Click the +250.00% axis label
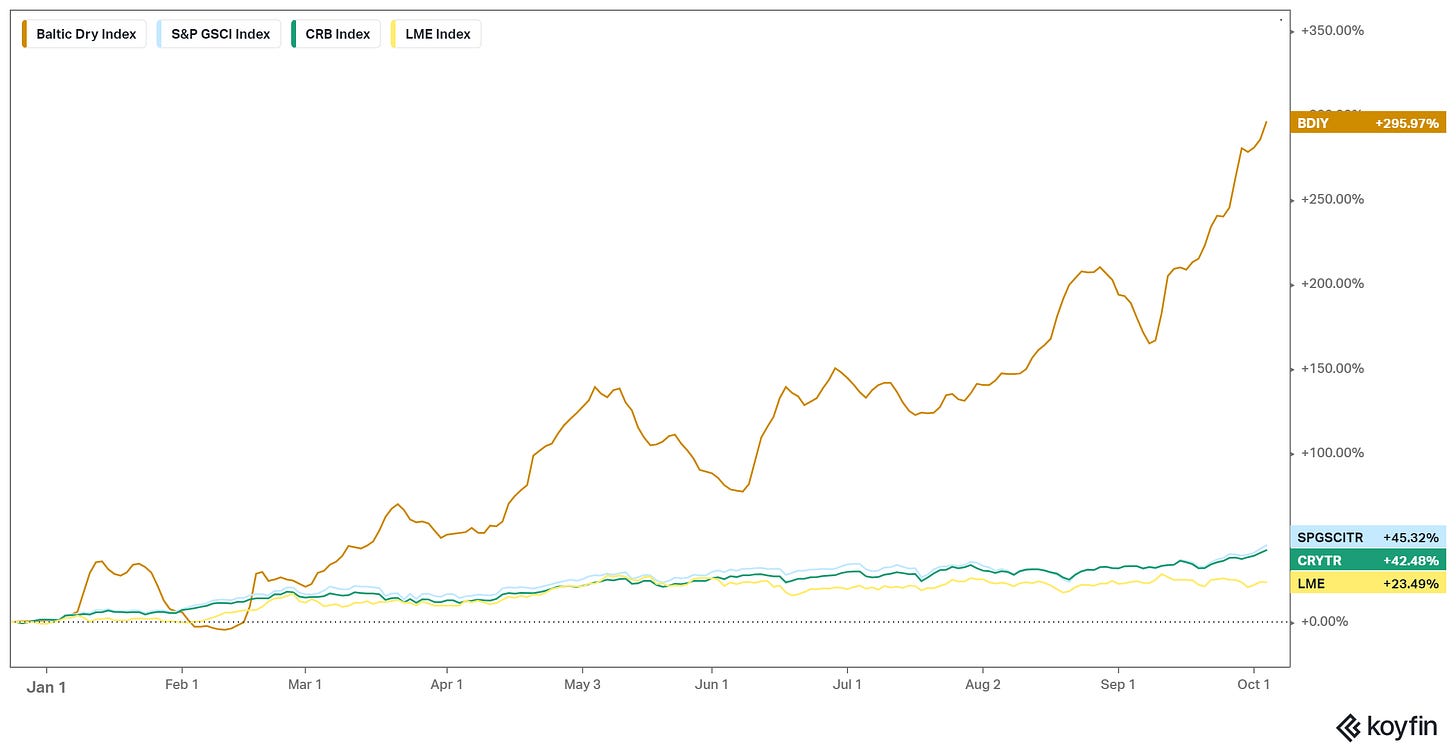This screenshot has height=752, width=1456. [1333, 200]
